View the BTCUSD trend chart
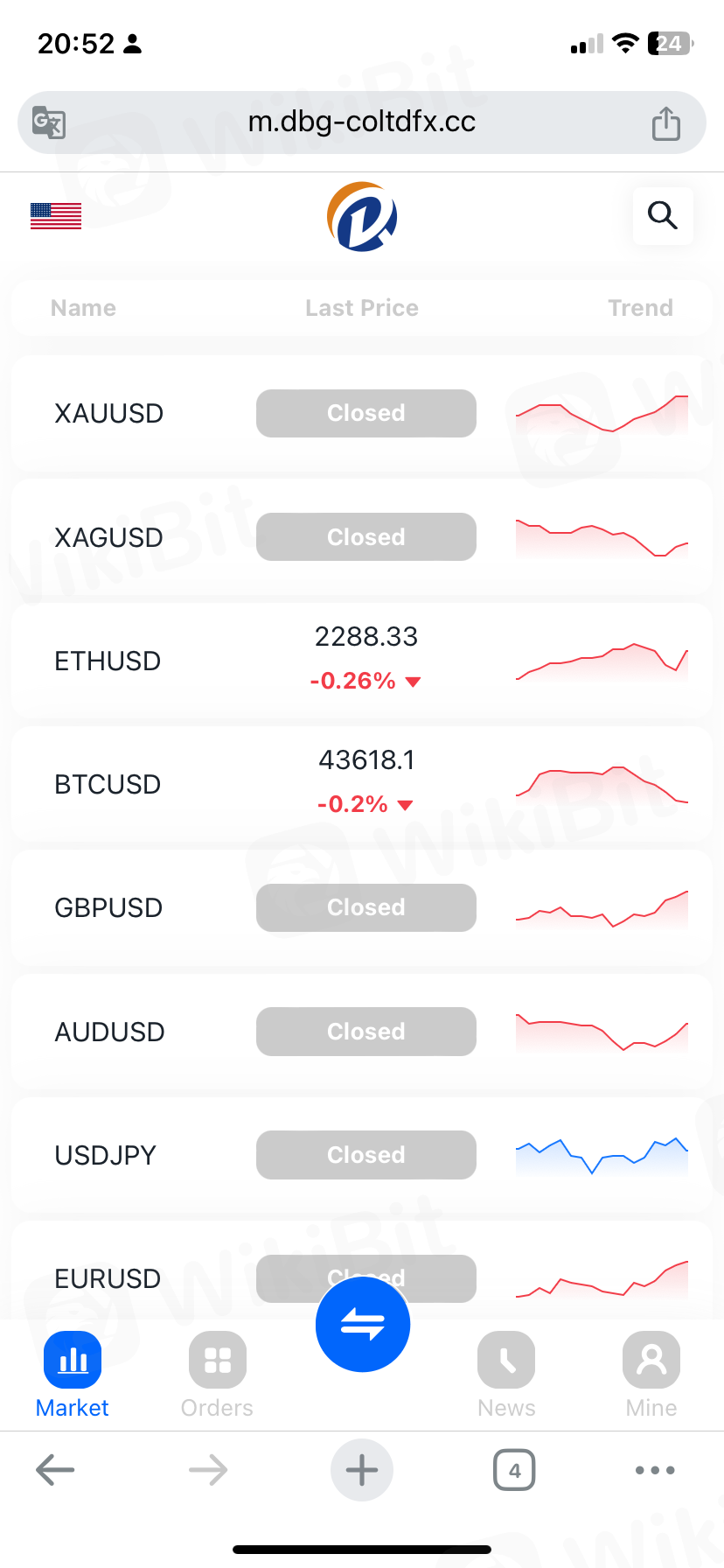724x1568 pixels. coord(602,784)
